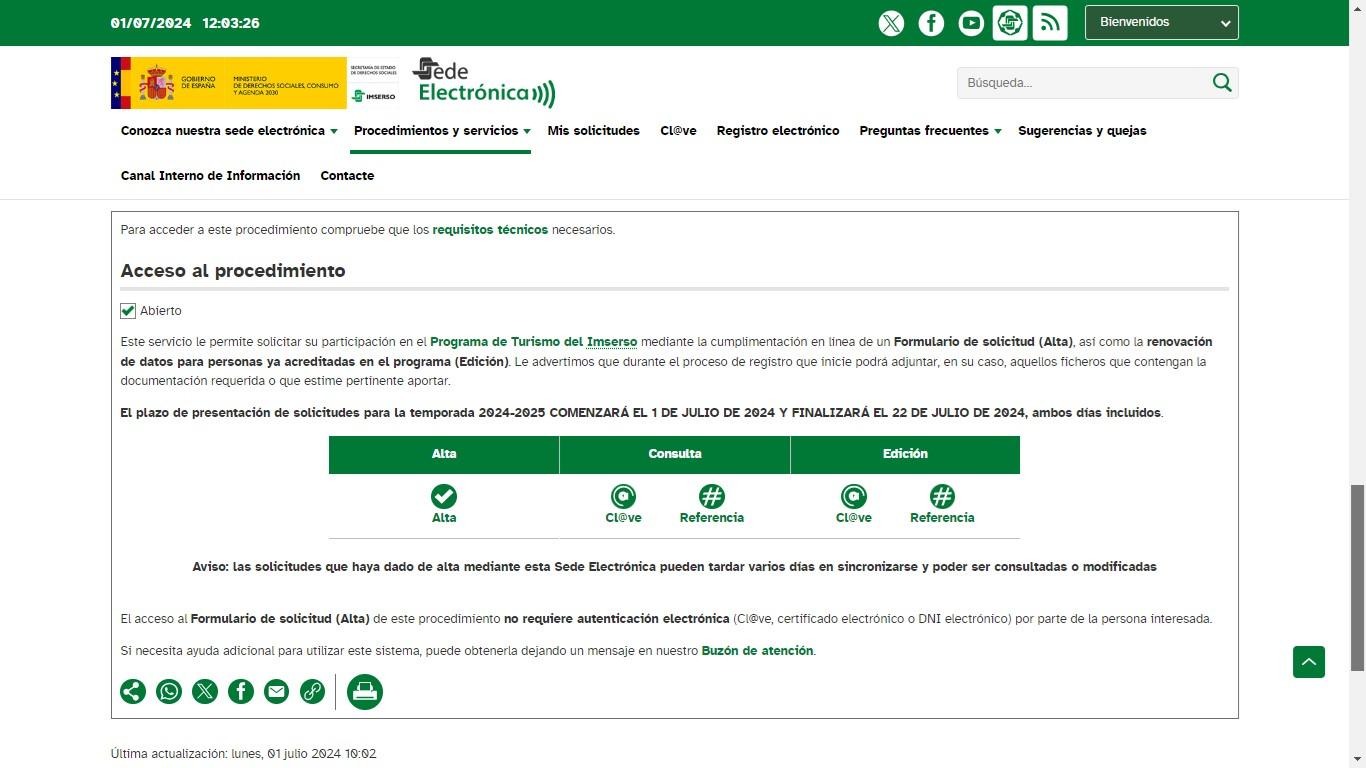This screenshot has width=1366, height=768.
Task: Copy link using chain icon
Action: 312,691
